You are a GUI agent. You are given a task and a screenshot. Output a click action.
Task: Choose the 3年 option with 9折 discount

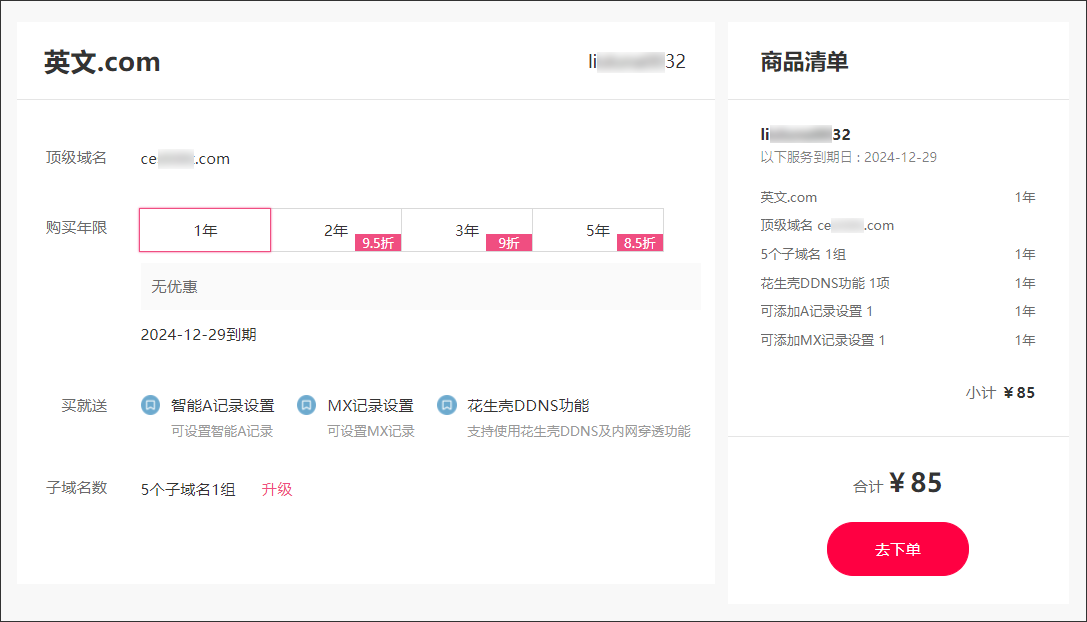[x=467, y=230]
